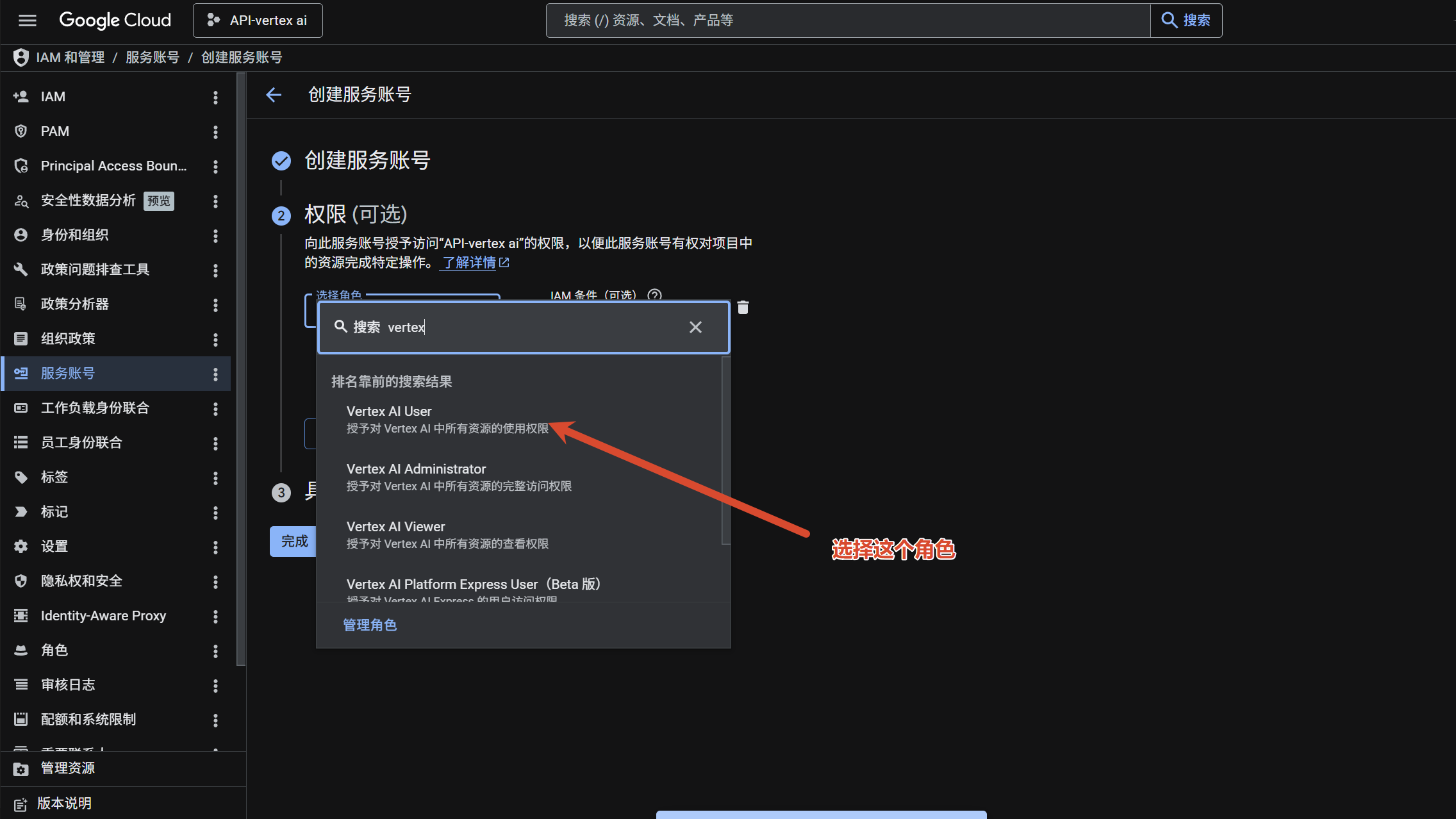Open more options for Principal Access Boundary
The width and height of the screenshot is (1456, 819).
coord(215,167)
